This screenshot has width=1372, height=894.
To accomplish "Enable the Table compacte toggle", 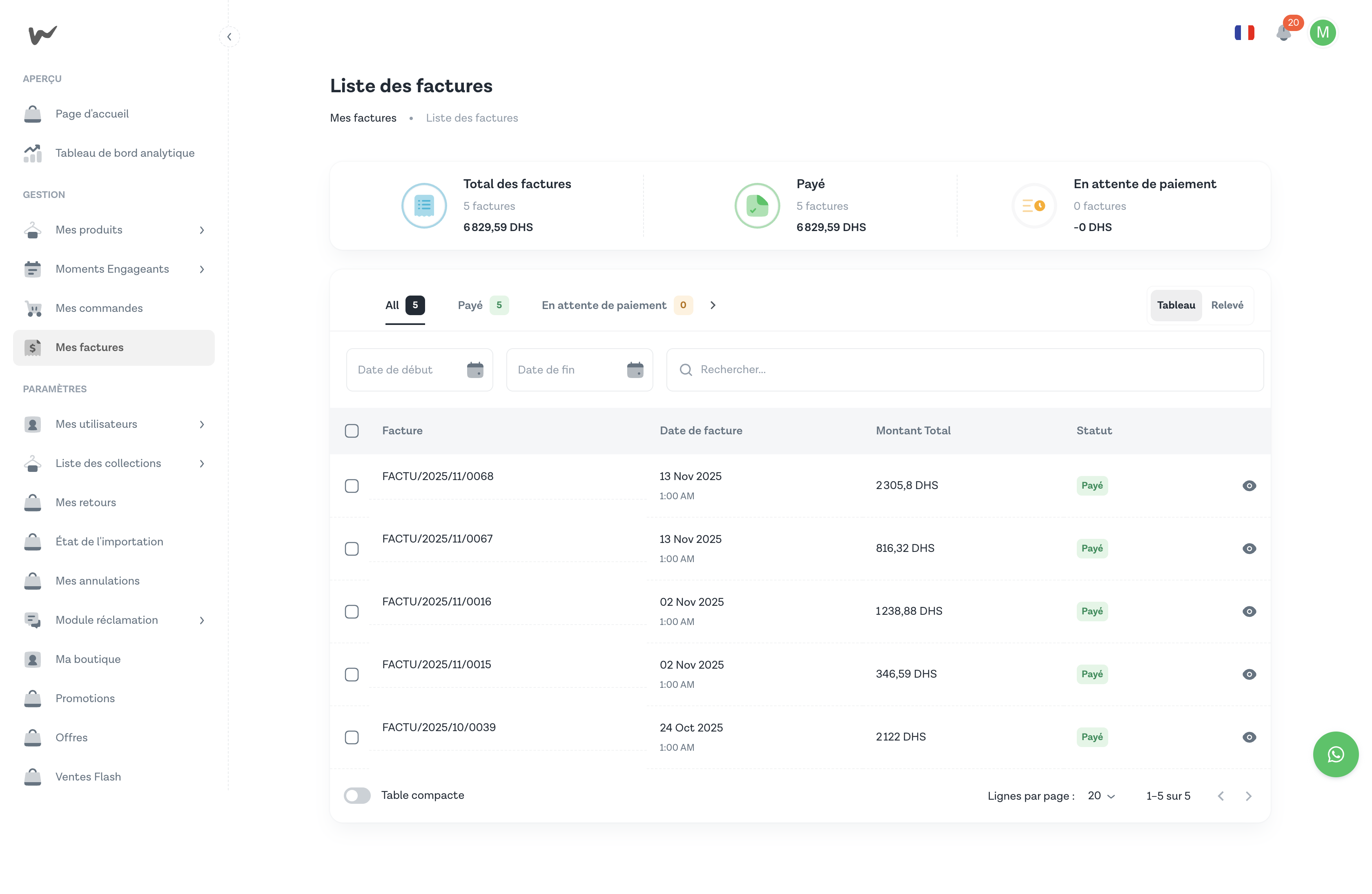I will tap(357, 796).
